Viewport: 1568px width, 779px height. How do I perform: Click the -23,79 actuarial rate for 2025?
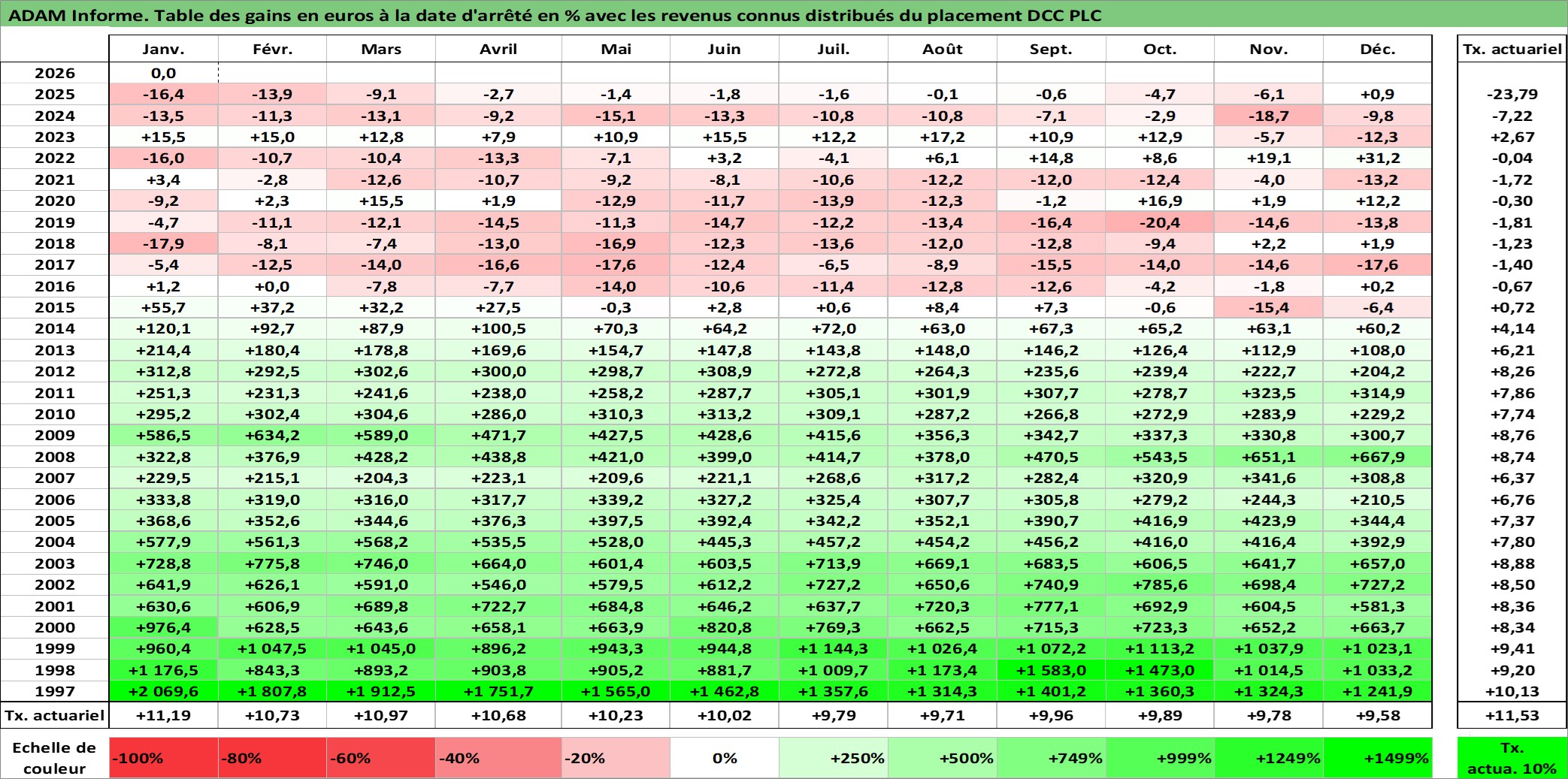pos(1512,94)
